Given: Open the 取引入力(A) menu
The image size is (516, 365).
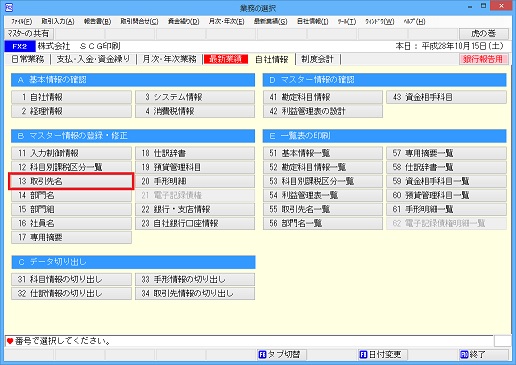Looking at the screenshot, I should (x=58, y=22).
